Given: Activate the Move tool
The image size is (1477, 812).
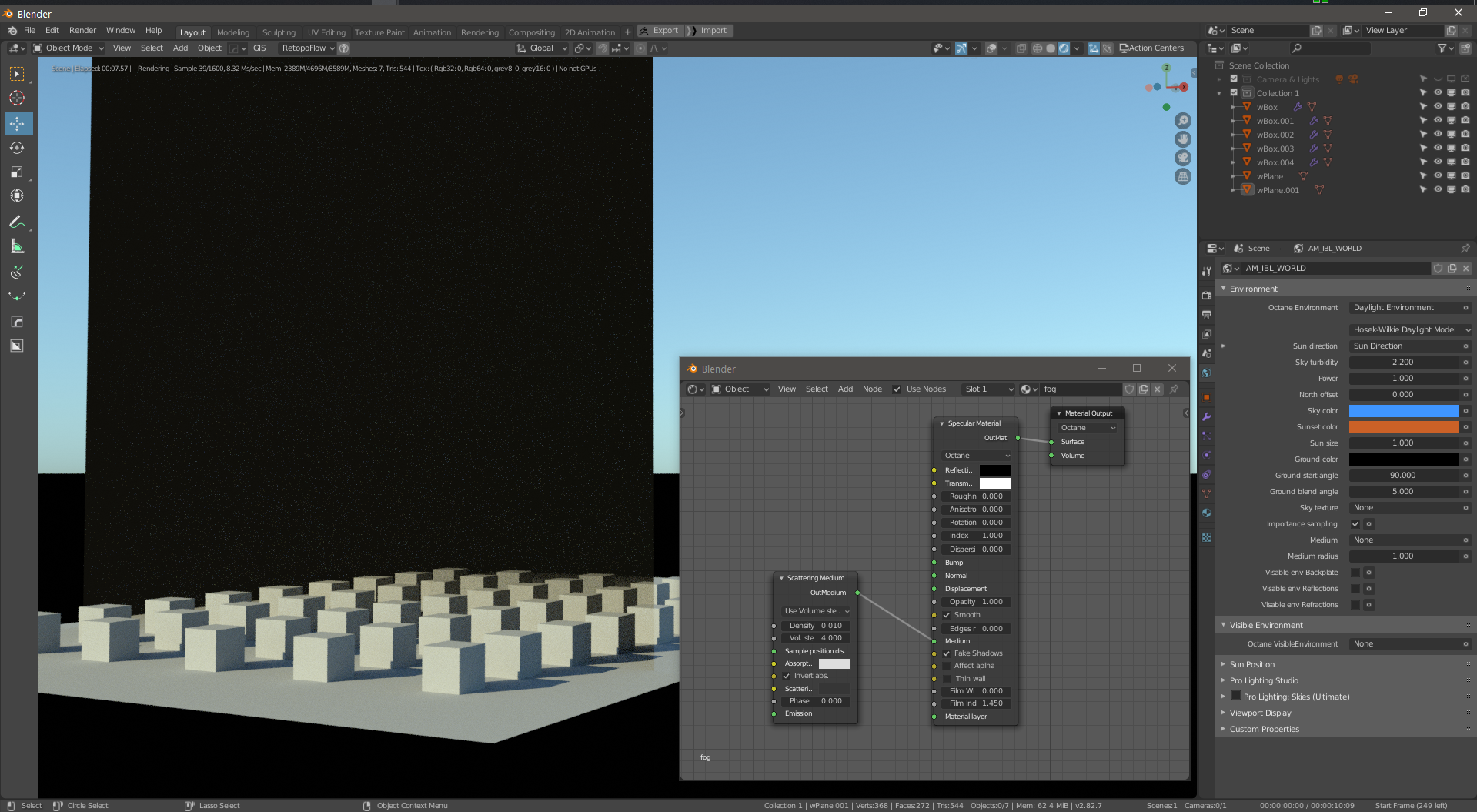Looking at the screenshot, I should coord(17,123).
